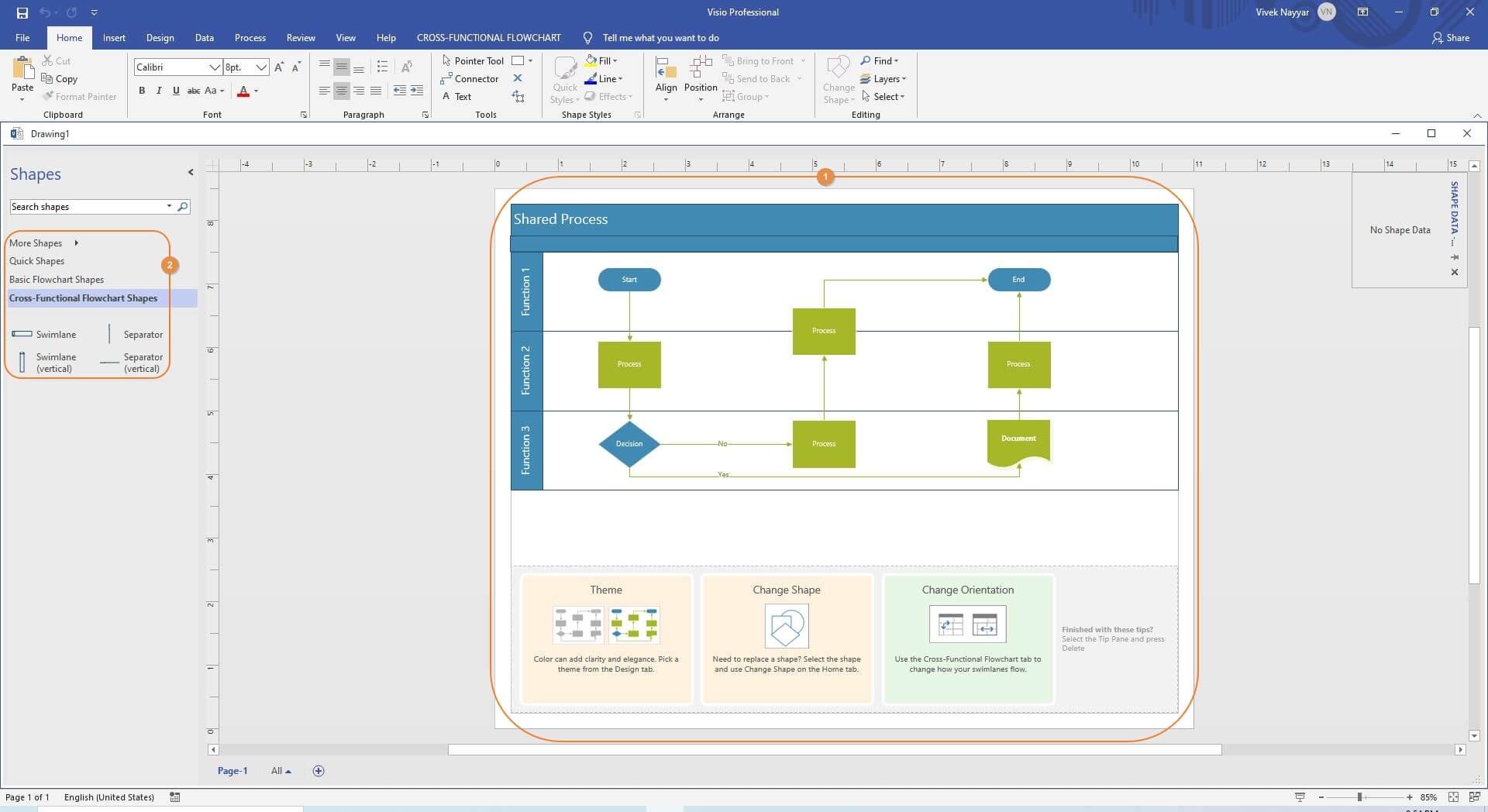Click the Format Painter icon
The image size is (1488, 812).
49,96
